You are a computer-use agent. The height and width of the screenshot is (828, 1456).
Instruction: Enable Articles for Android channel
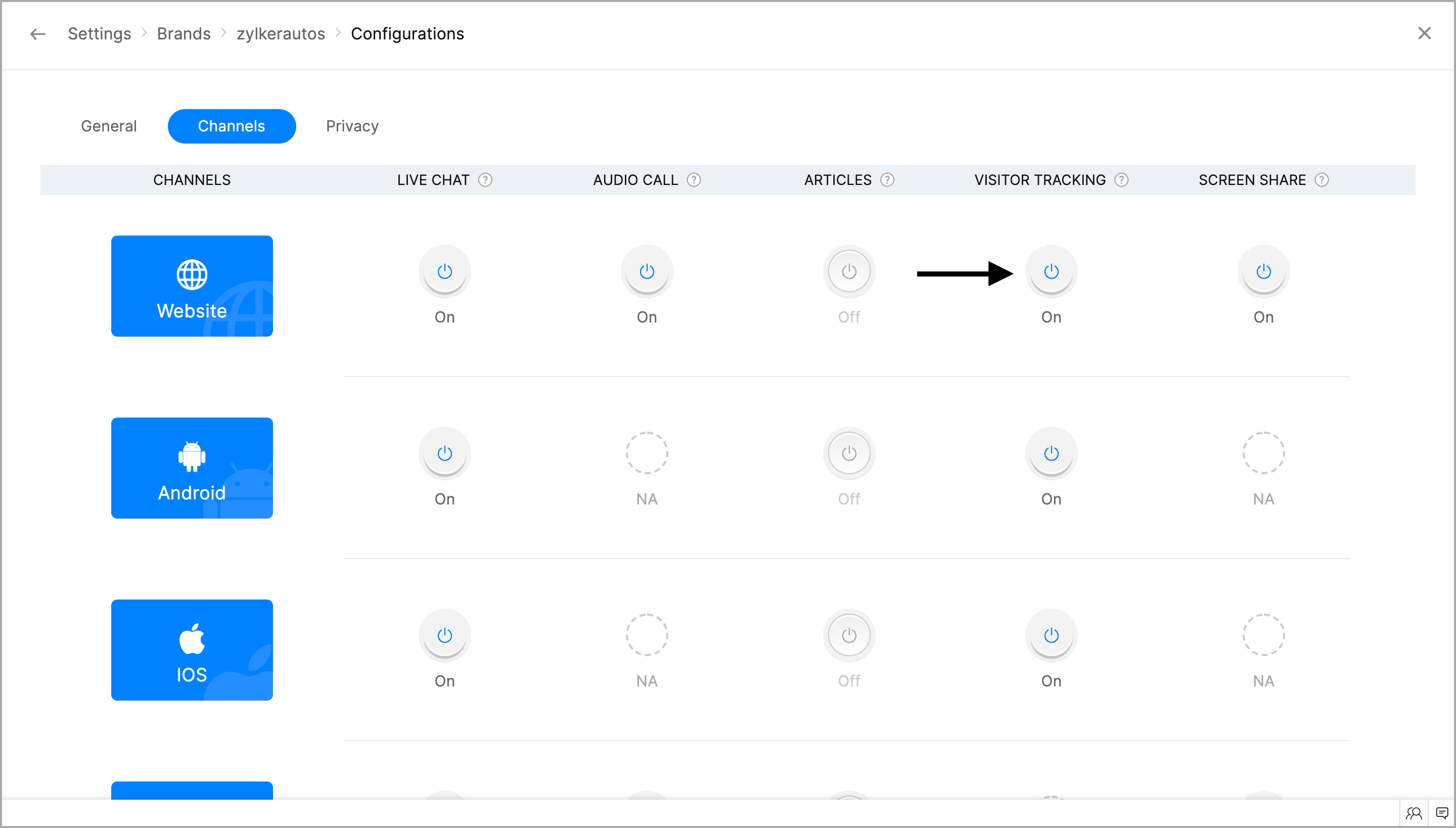(x=849, y=453)
